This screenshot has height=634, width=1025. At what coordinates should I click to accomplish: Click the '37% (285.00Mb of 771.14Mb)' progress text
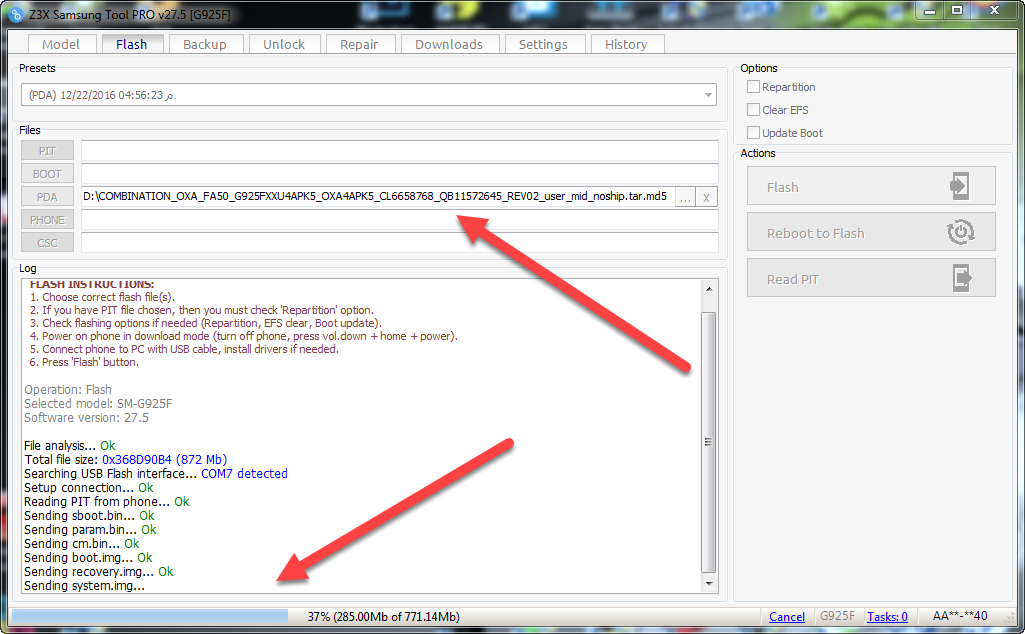point(384,616)
